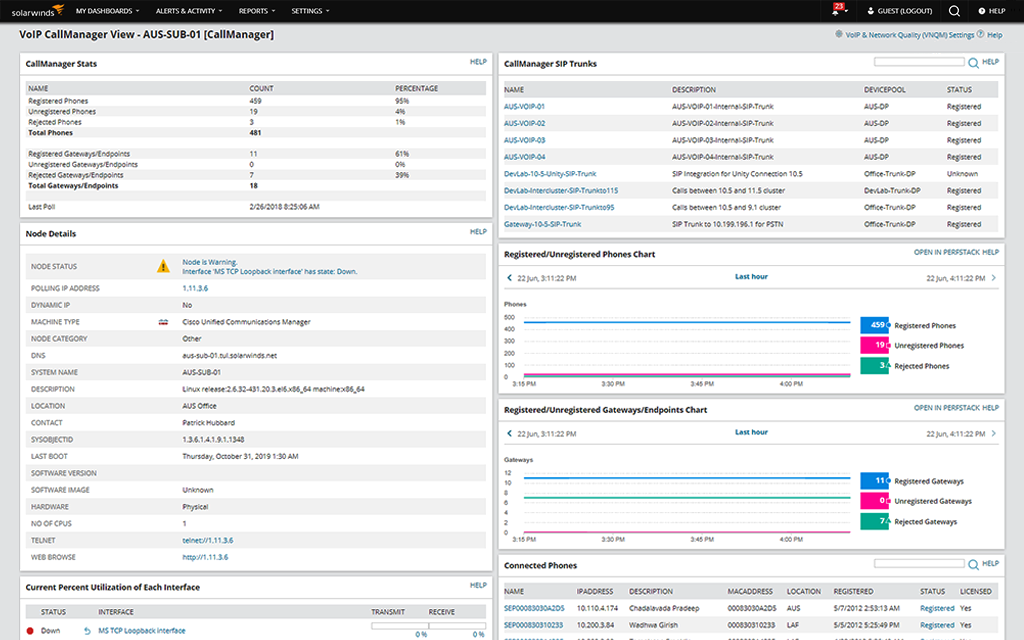Go to next time range in Gateways chart
Viewport: 1024px width, 640px height.
(x=993, y=433)
